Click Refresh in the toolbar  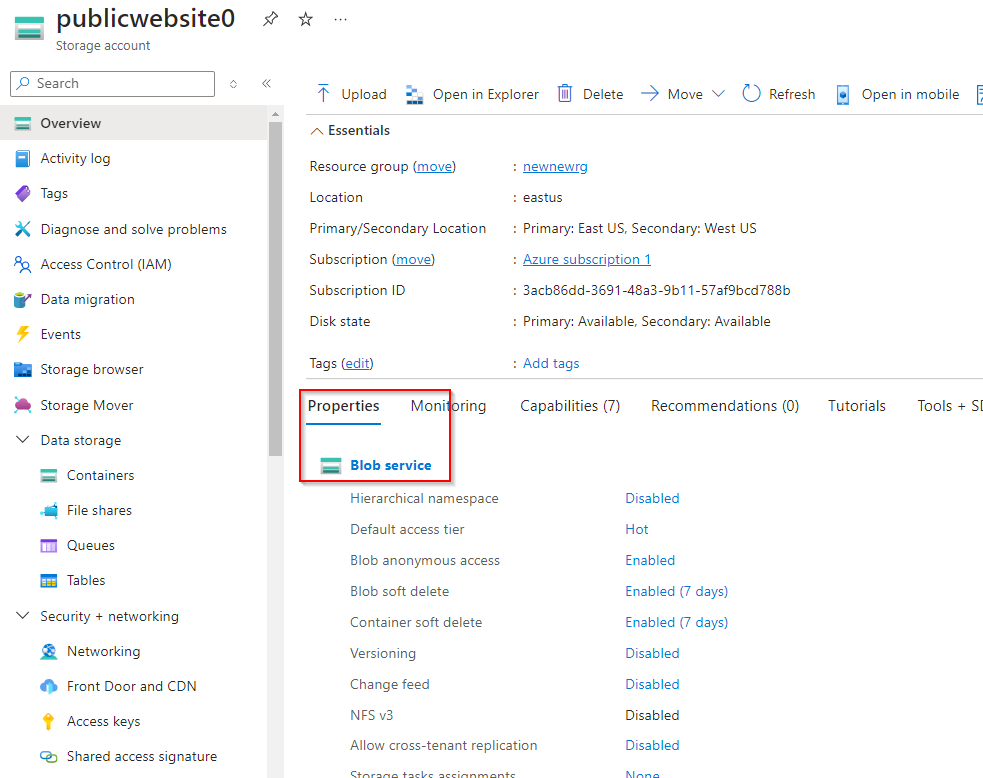pyautogui.click(x=779, y=94)
